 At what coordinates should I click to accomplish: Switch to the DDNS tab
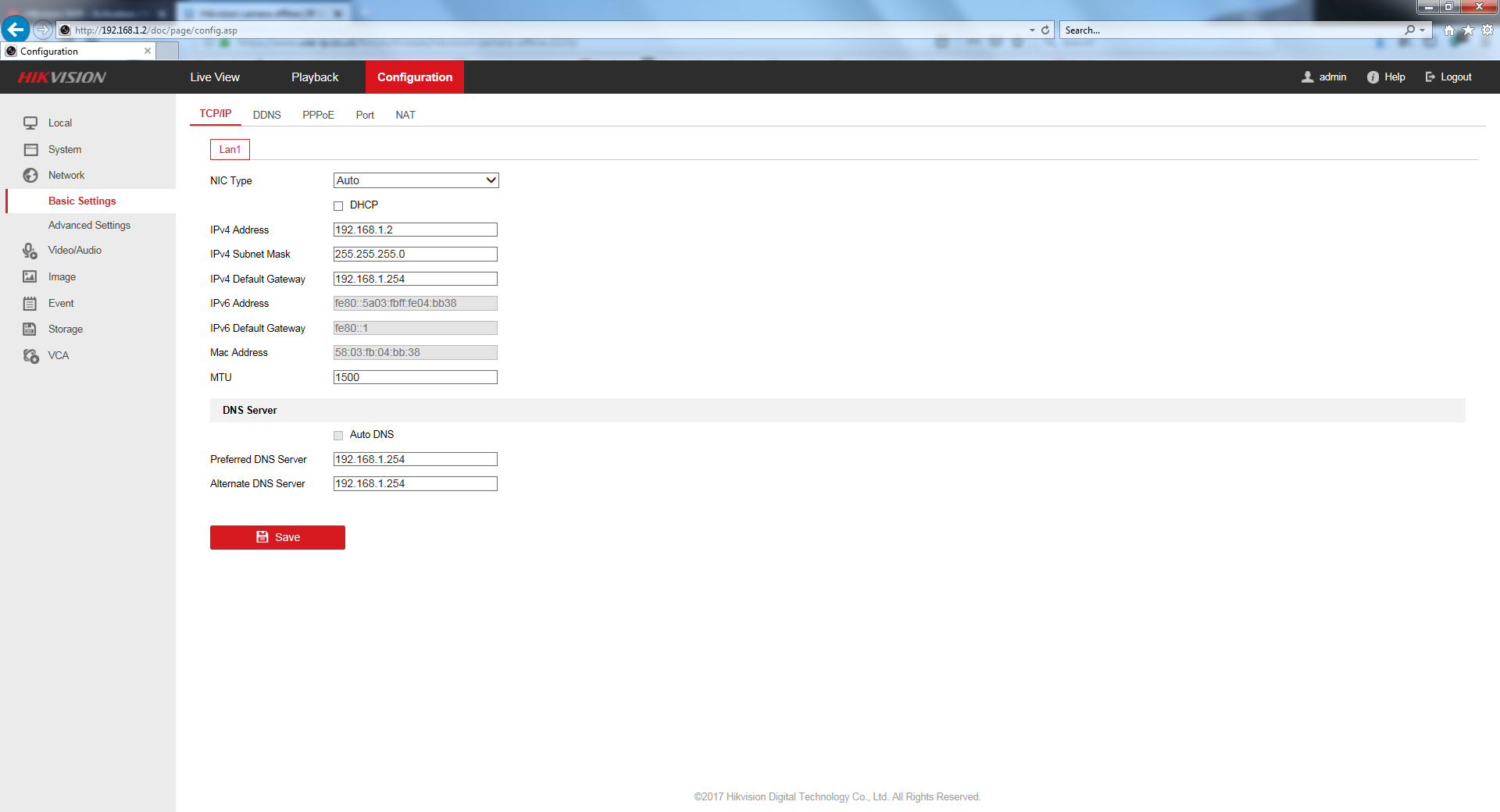(266, 115)
